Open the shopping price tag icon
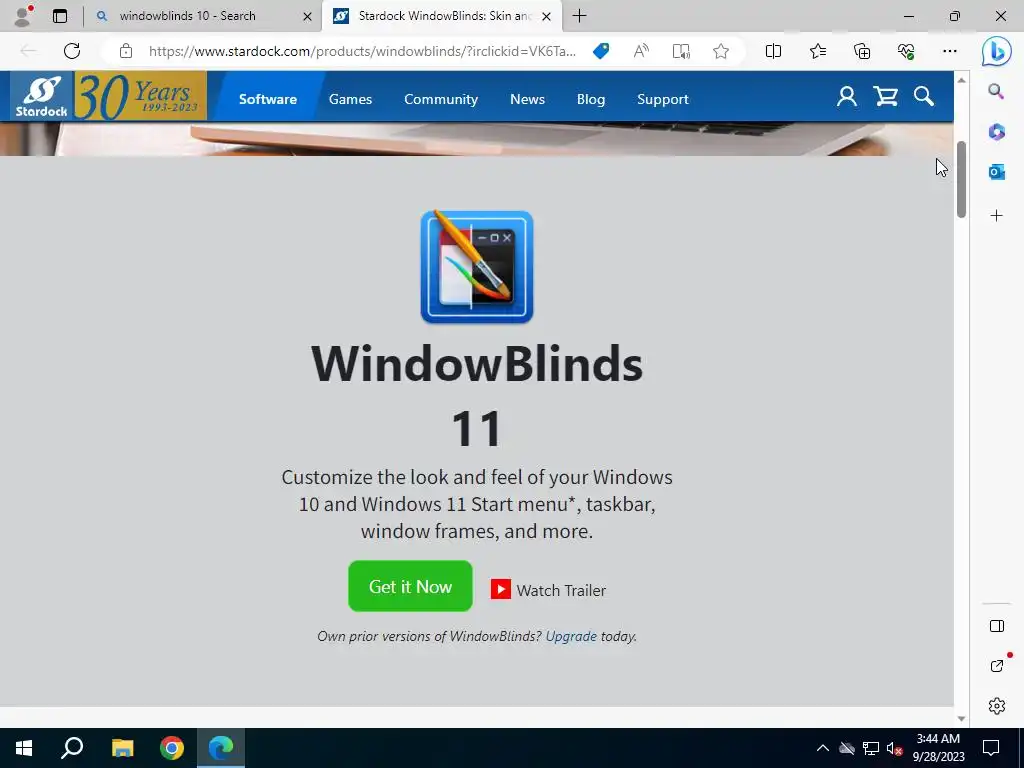This screenshot has height=768, width=1024. [x=601, y=51]
